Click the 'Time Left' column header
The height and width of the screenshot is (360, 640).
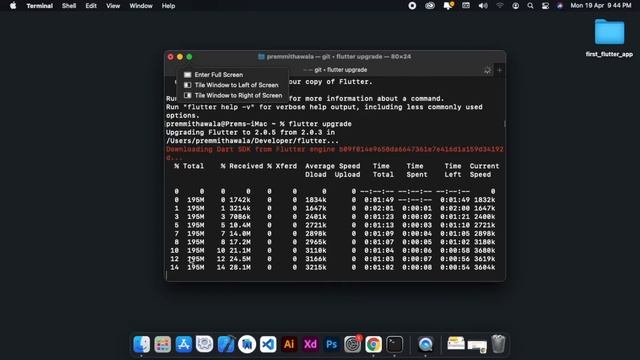[453, 170]
